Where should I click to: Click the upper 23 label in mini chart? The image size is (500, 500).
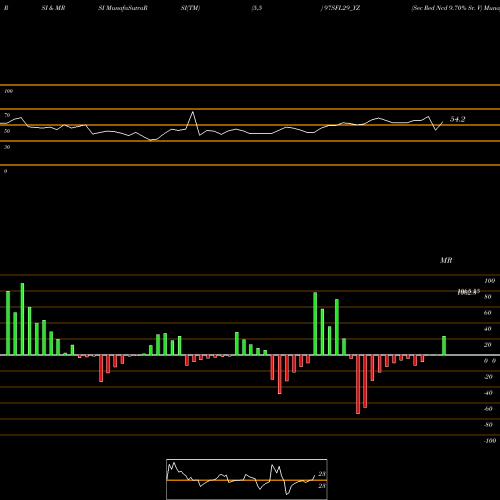point(322,474)
